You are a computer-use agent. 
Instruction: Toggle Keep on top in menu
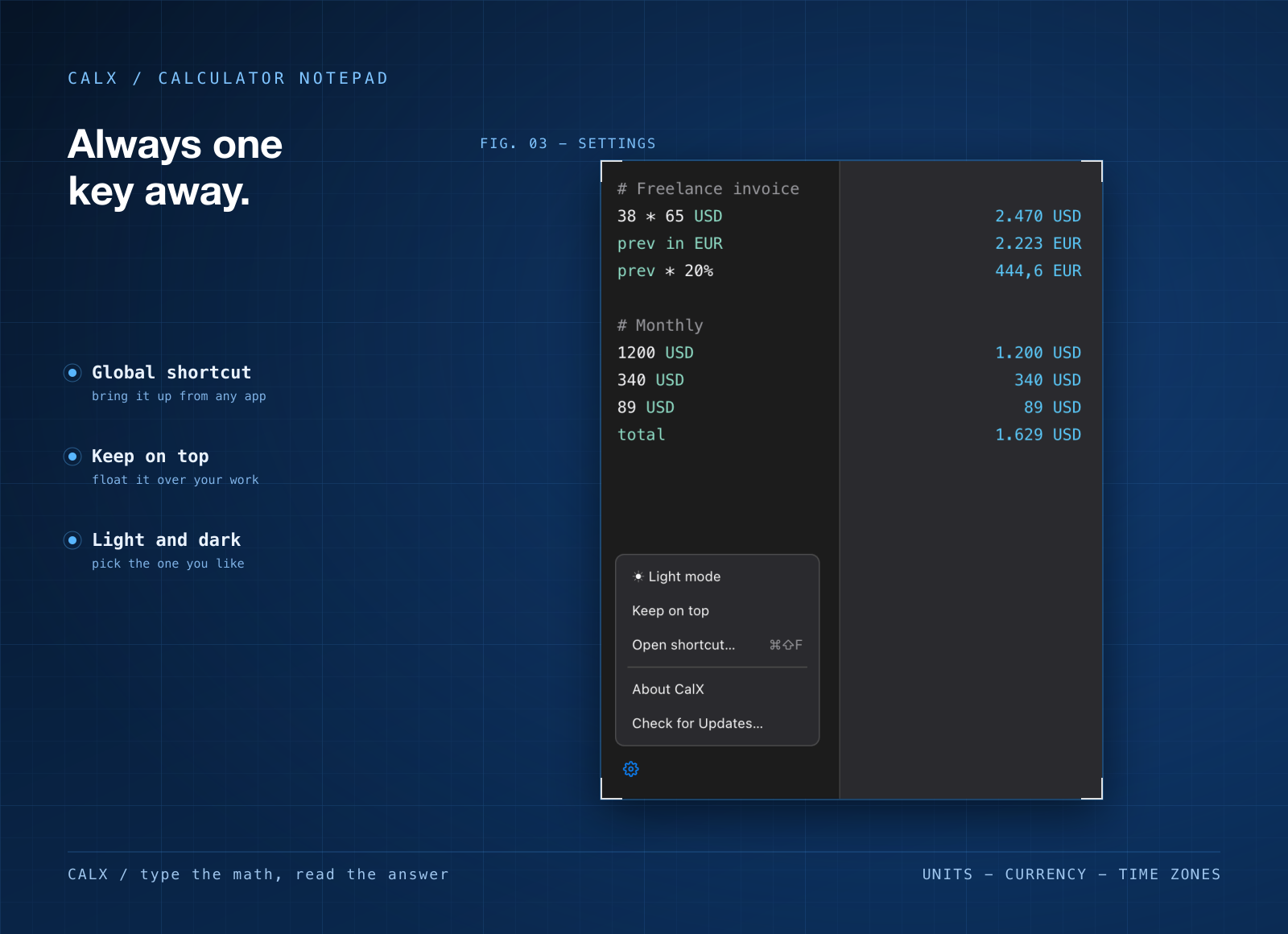click(x=717, y=610)
